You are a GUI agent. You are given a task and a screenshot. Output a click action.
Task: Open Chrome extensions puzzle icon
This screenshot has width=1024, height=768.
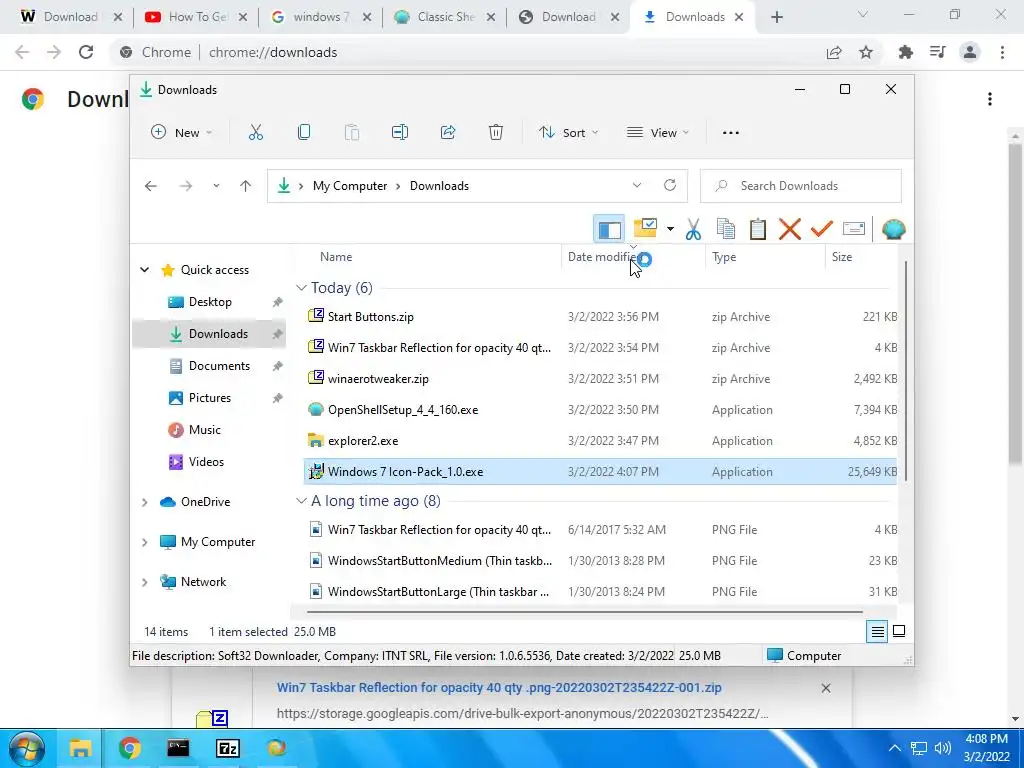tap(906, 52)
